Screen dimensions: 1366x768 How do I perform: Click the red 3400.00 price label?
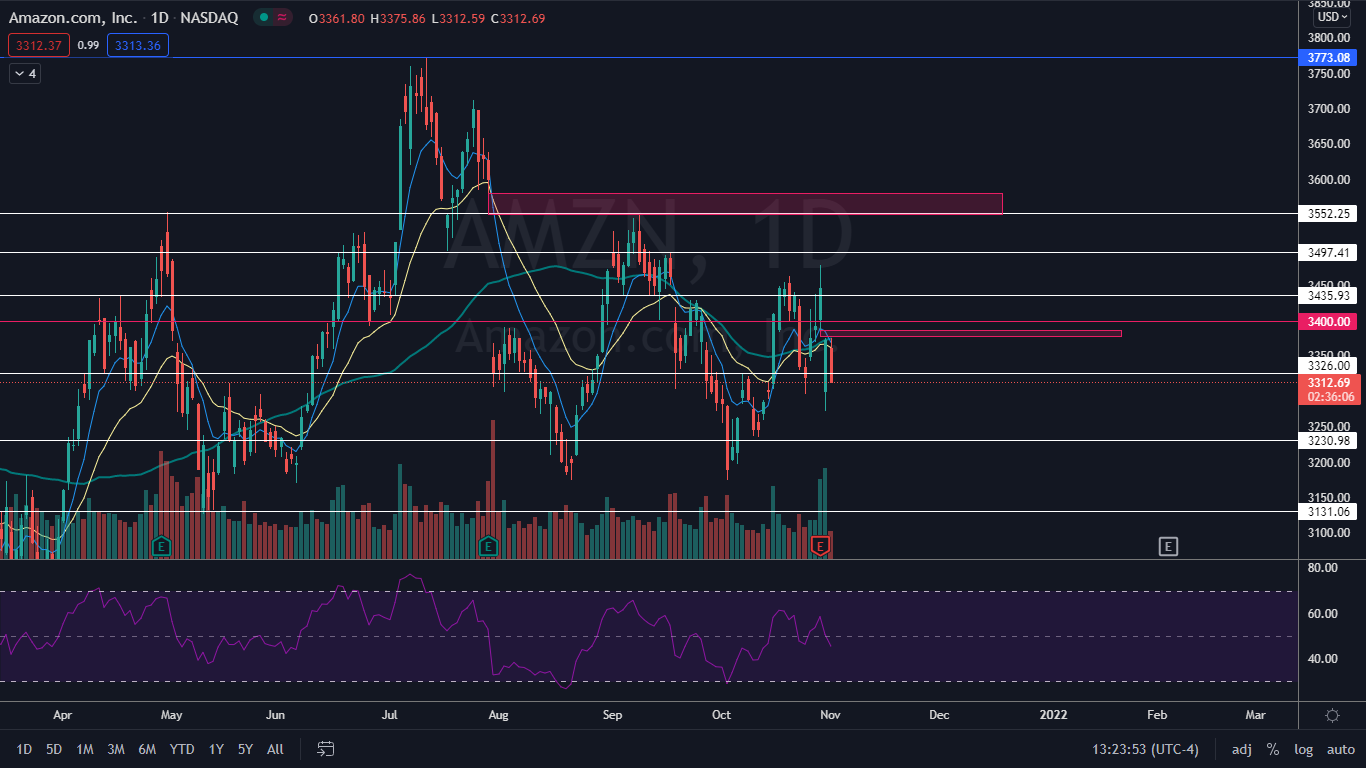click(1328, 321)
